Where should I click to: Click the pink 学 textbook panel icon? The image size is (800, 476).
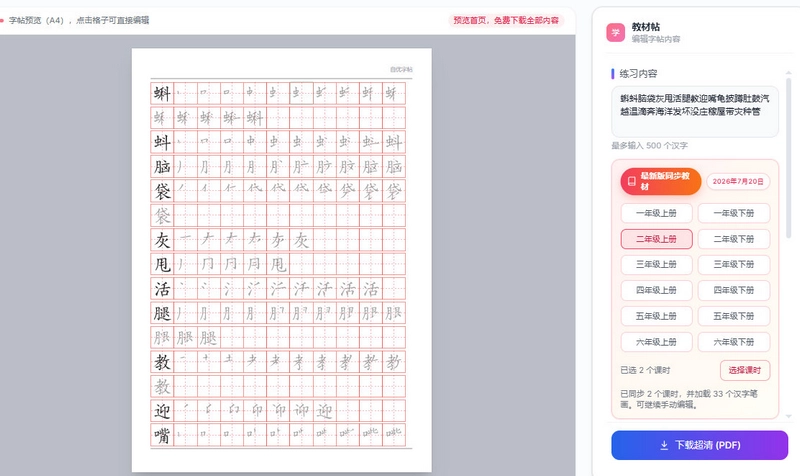click(x=615, y=33)
